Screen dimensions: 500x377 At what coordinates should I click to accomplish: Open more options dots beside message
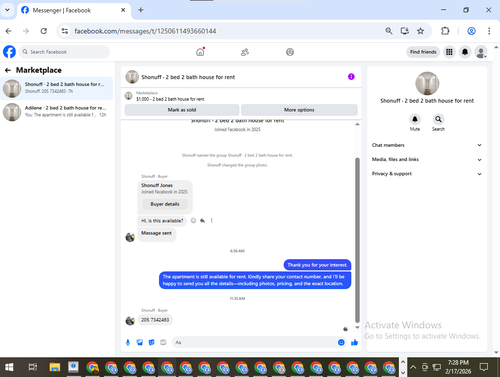(x=211, y=220)
